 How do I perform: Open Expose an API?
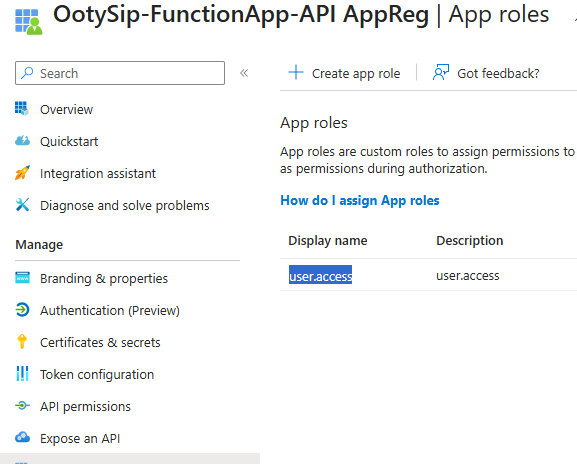click(x=80, y=439)
